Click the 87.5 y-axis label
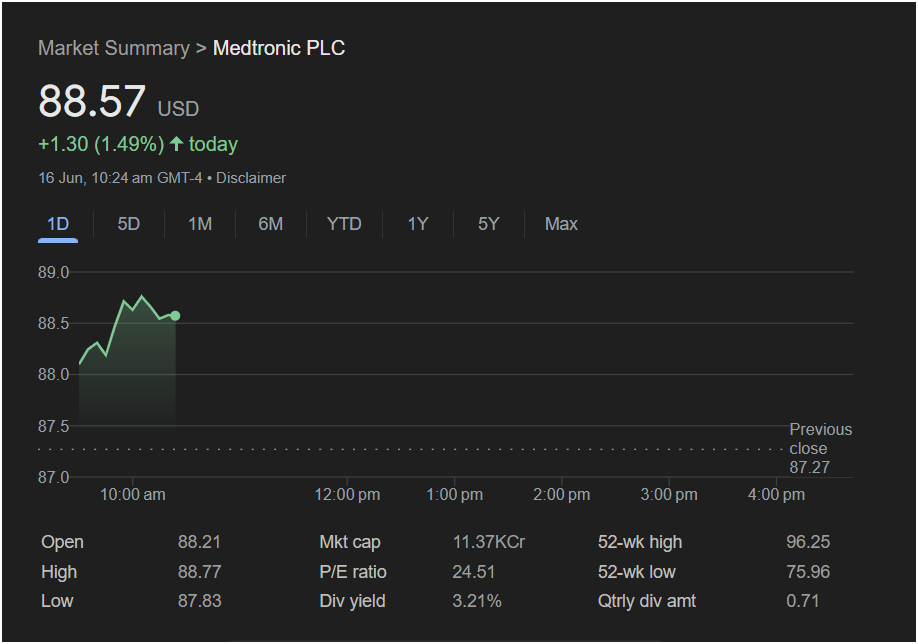Image resolution: width=918 pixels, height=644 pixels. tap(53, 426)
